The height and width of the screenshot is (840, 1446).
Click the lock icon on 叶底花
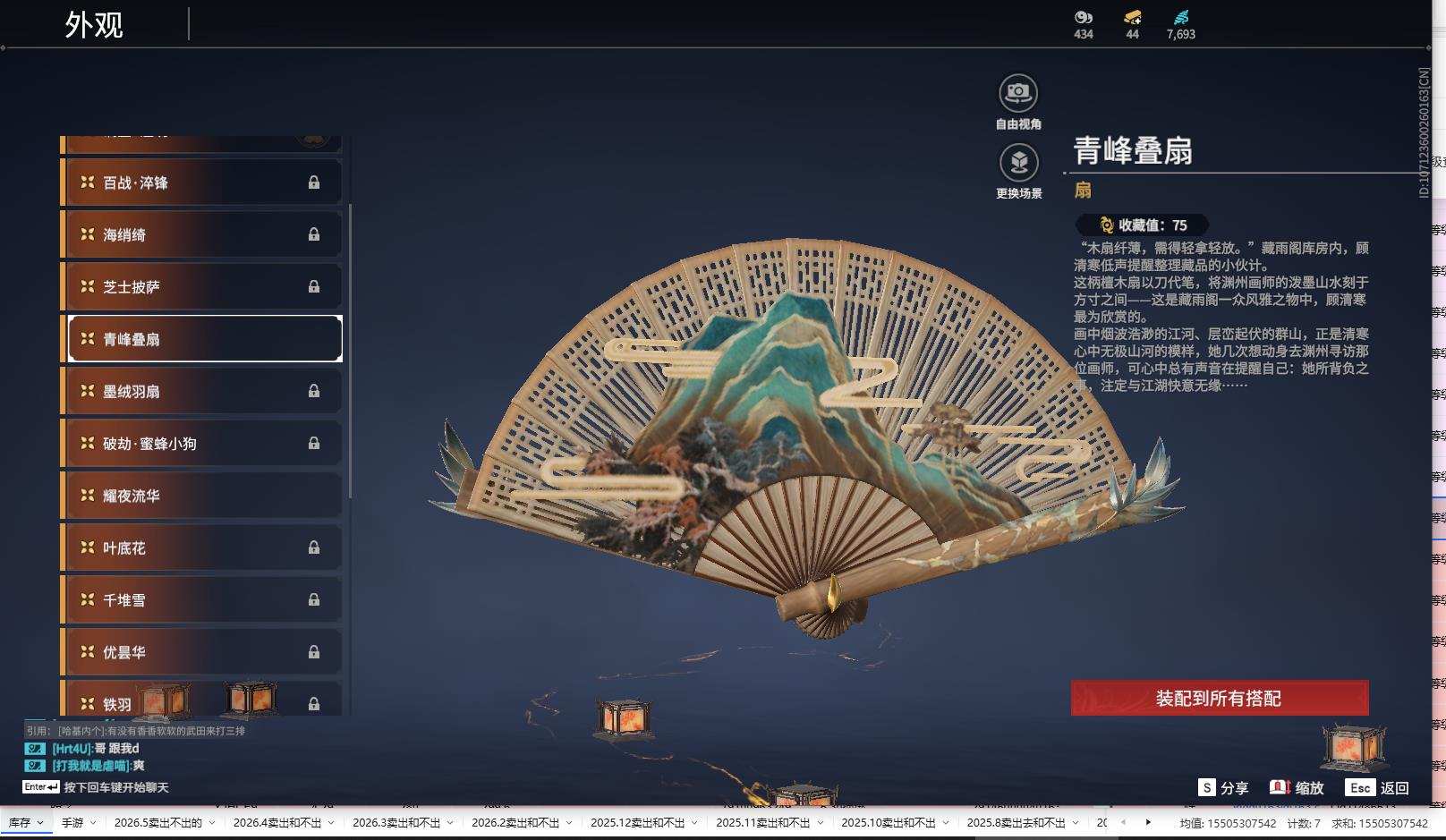click(x=314, y=547)
